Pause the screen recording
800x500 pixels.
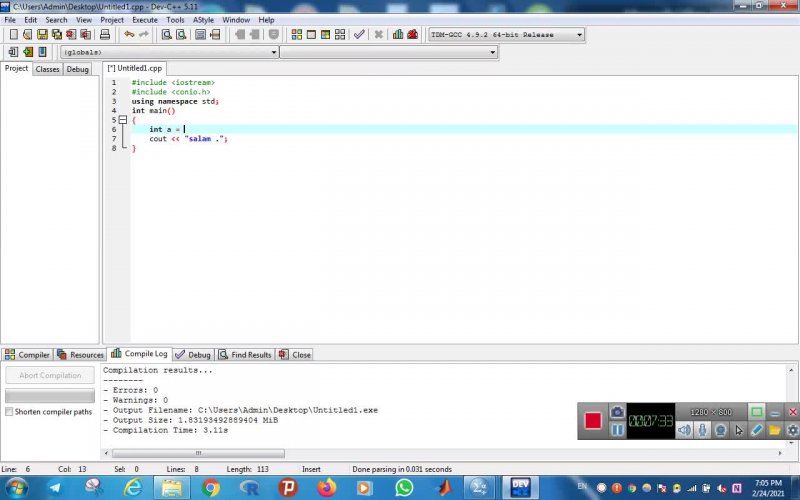point(617,430)
